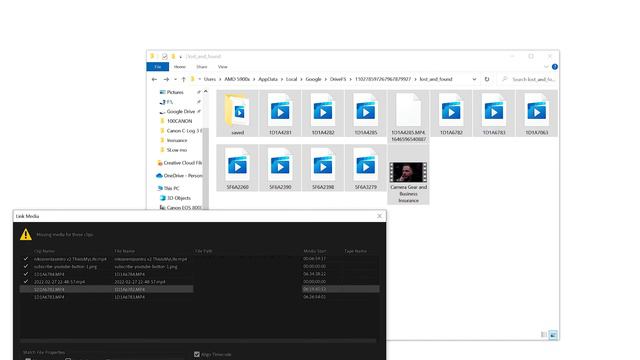Select video file 101A4282 in Explorer

click(x=323, y=114)
